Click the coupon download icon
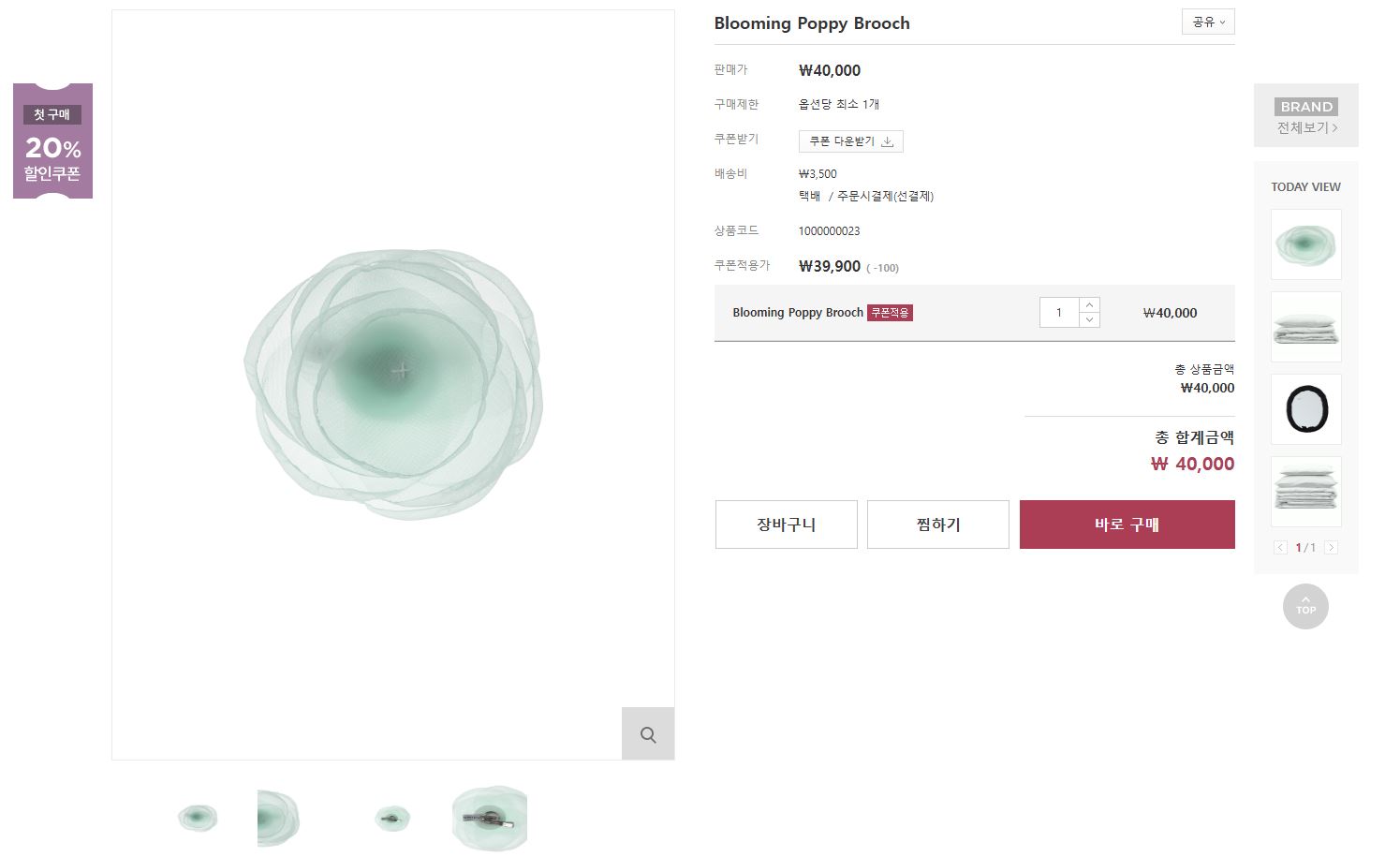Screen dimensions: 1400x857 click(x=887, y=141)
